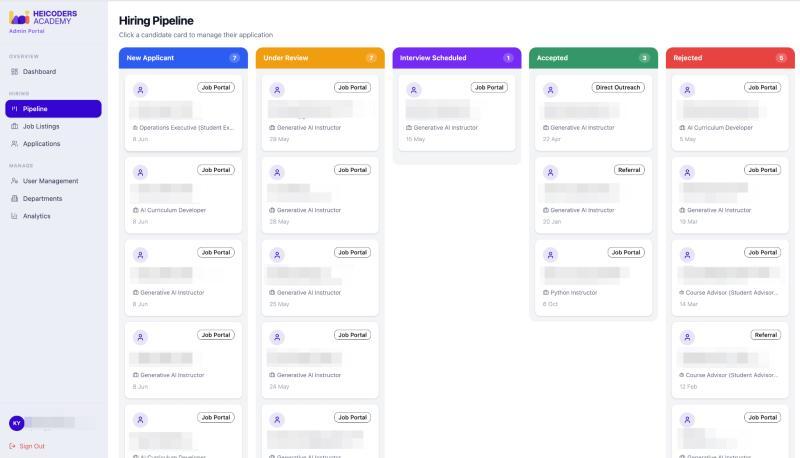The width and height of the screenshot is (800, 458).
Task: Click the '6 Oct' date in Accepted
Action: pyautogui.click(x=551, y=304)
